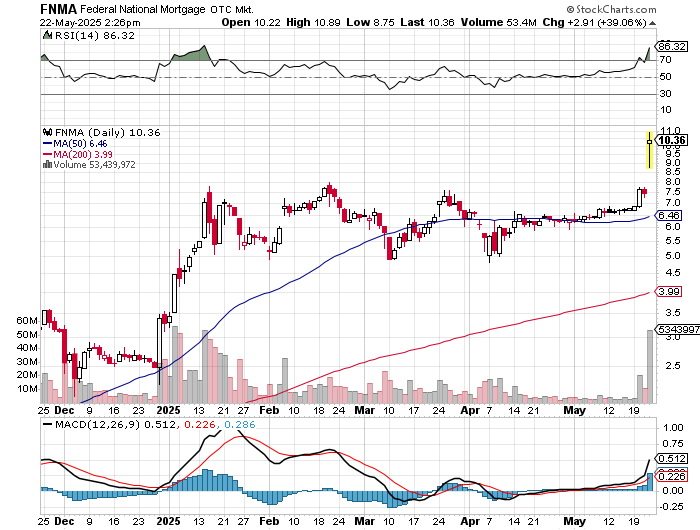Click the MA(200) 3.99 legend entry

78,154
